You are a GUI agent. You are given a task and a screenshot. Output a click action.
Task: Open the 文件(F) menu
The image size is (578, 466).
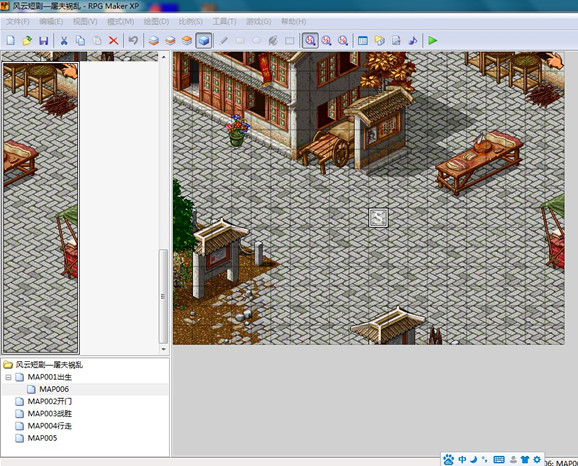coord(18,21)
